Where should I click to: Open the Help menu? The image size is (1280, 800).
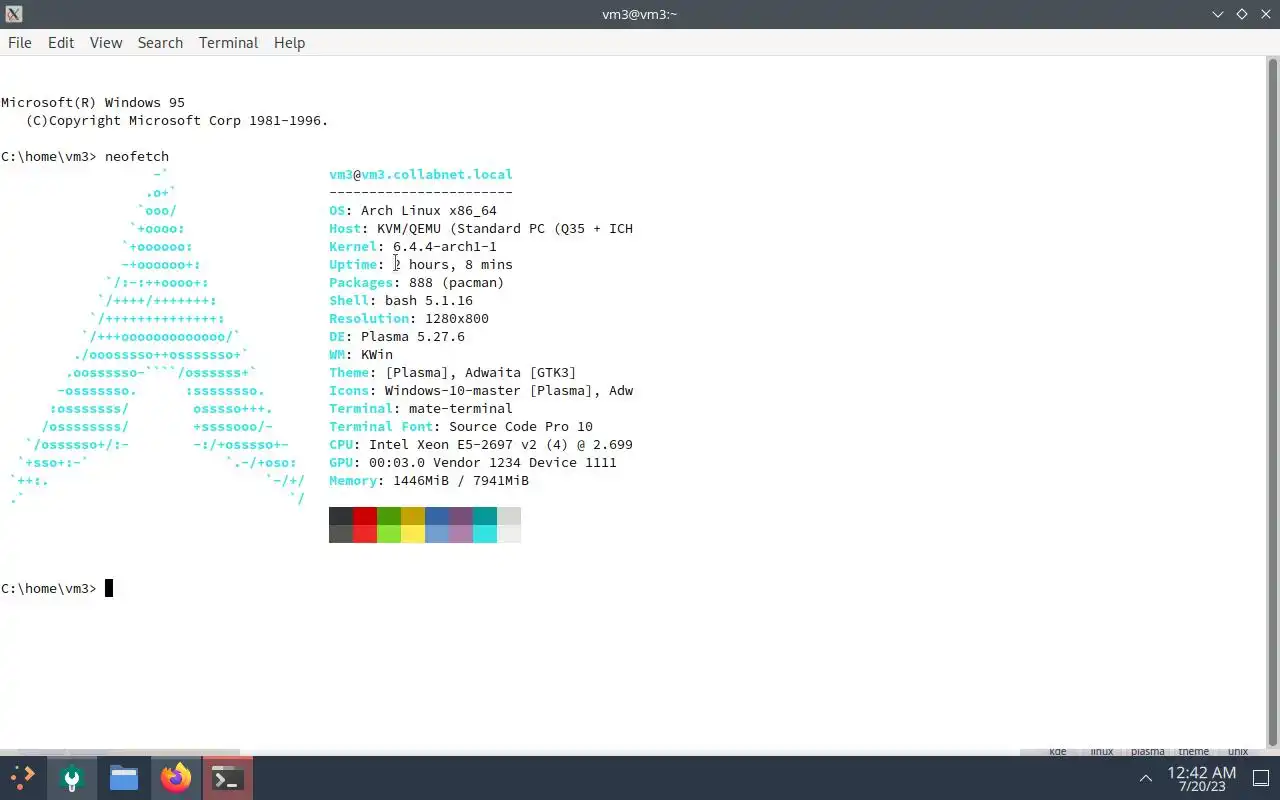point(289,43)
